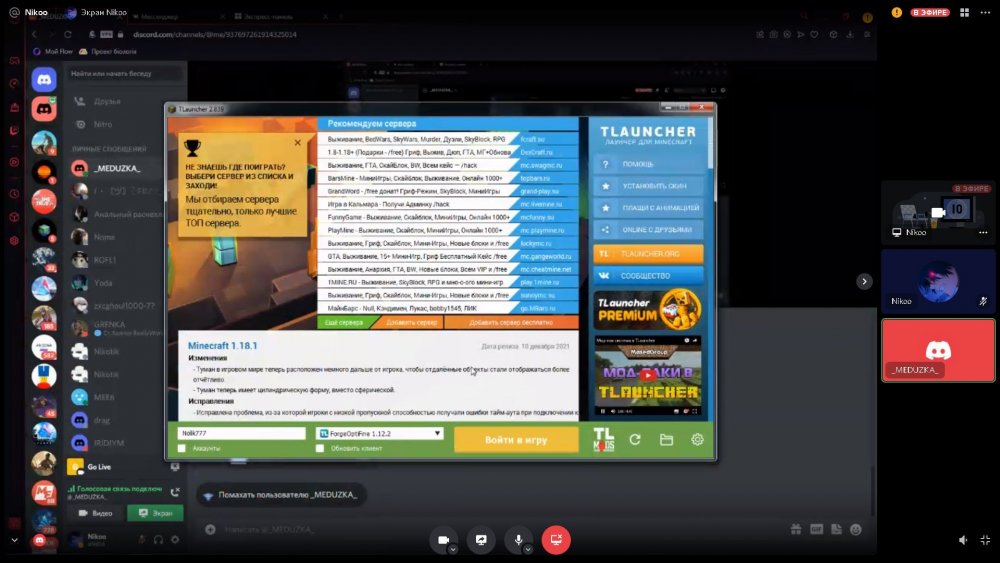Click green 'Ещё сервера' tab
The image size is (1000, 563).
344,323
